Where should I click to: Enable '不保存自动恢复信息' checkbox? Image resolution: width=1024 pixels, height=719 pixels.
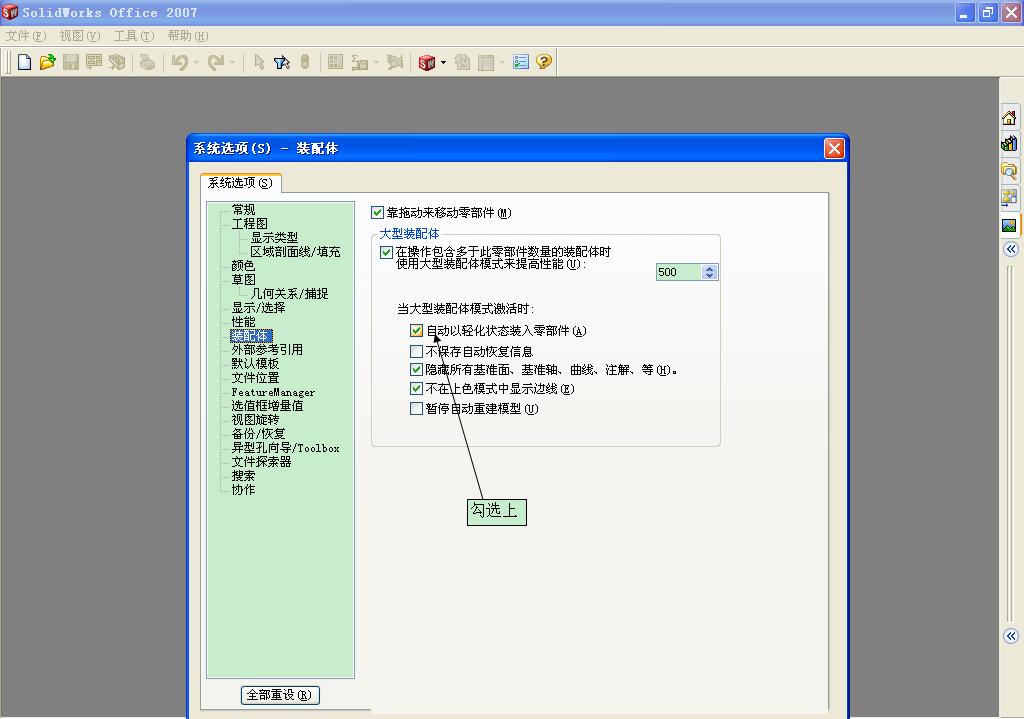pyautogui.click(x=416, y=351)
